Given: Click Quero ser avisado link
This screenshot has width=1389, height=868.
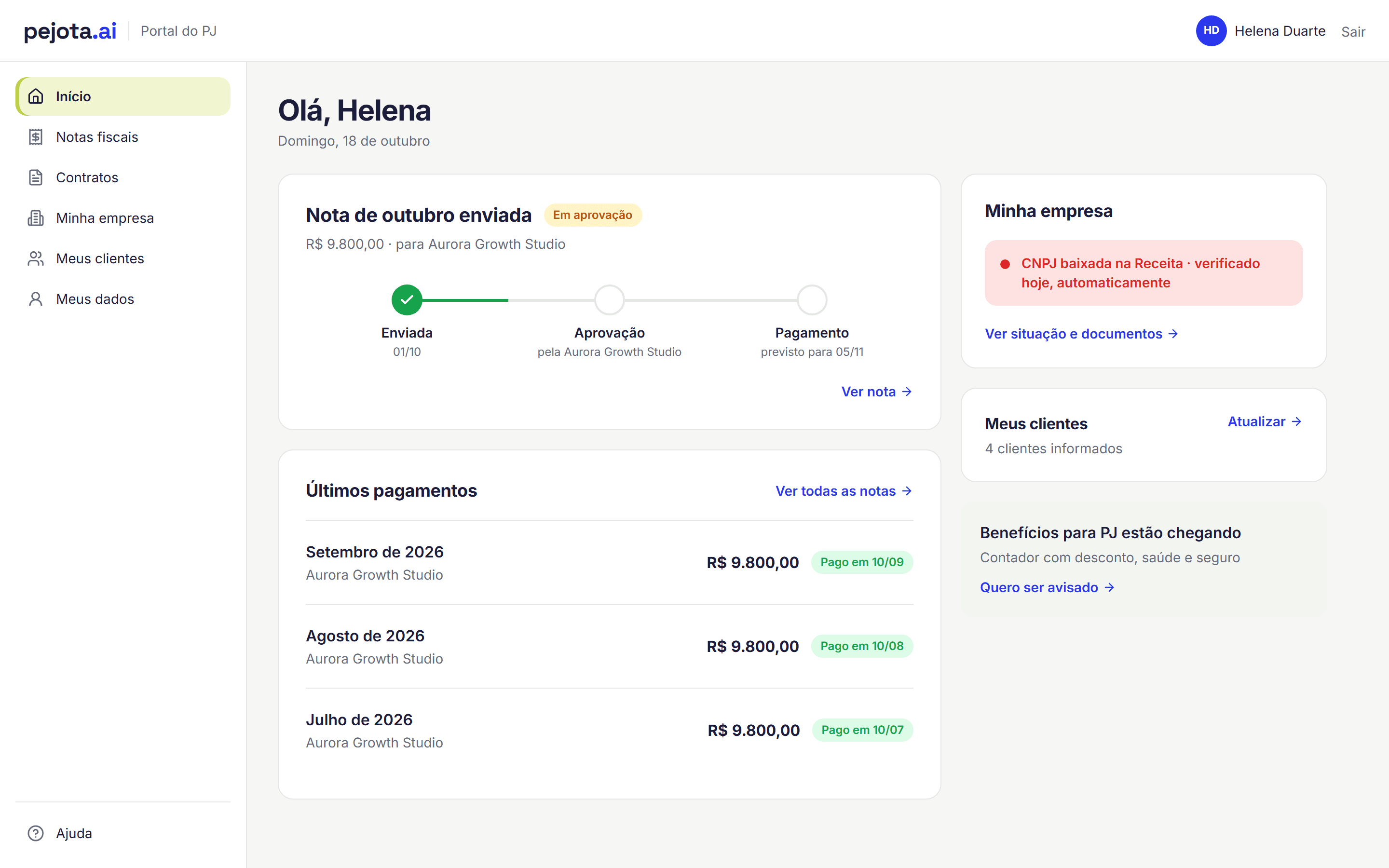Looking at the screenshot, I should (1047, 587).
